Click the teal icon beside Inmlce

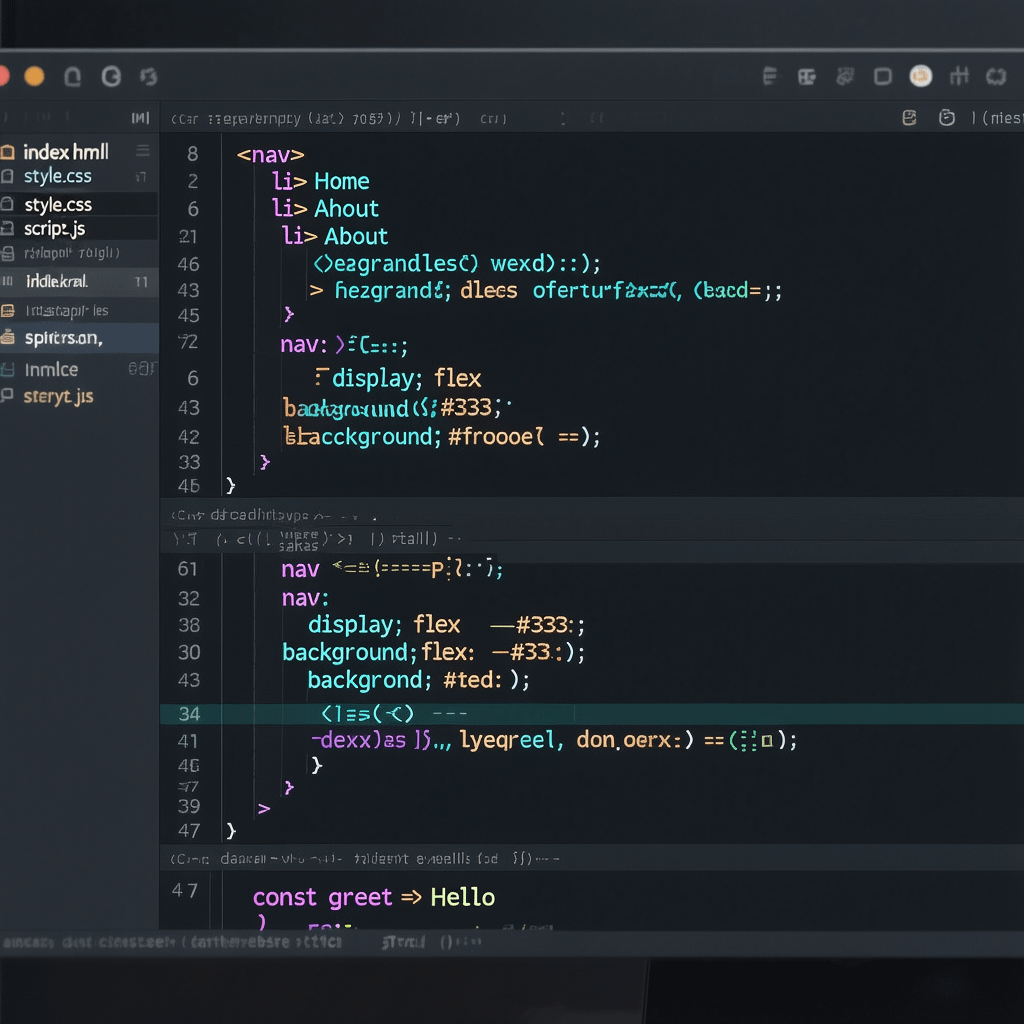coord(8,370)
